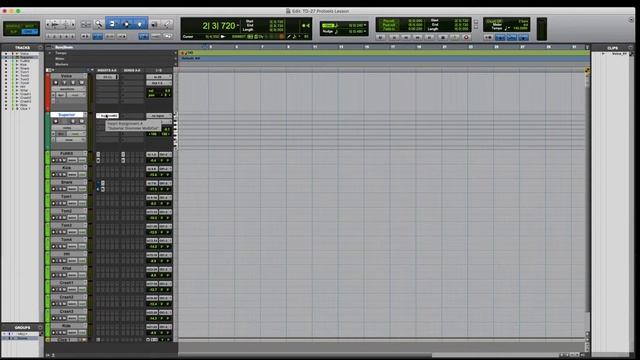
Task: Select the Snare track name
Action: click(x=67, y=182)
